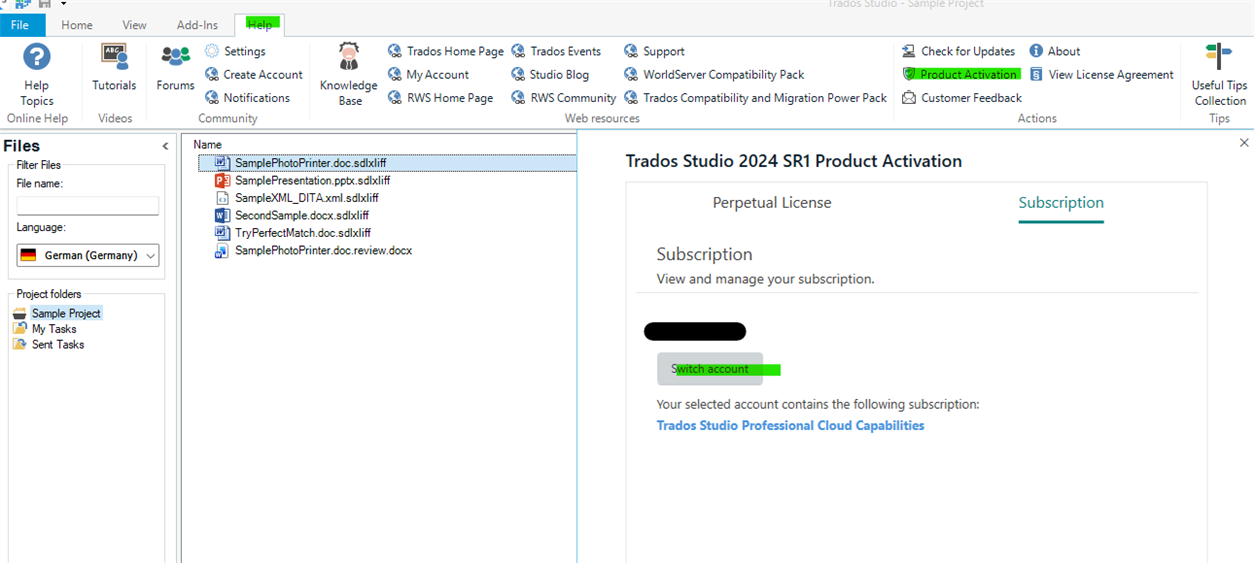Select the Subscription tab
The width and height of the screenshot is (1254, 563).
(x=1061, y=203)
